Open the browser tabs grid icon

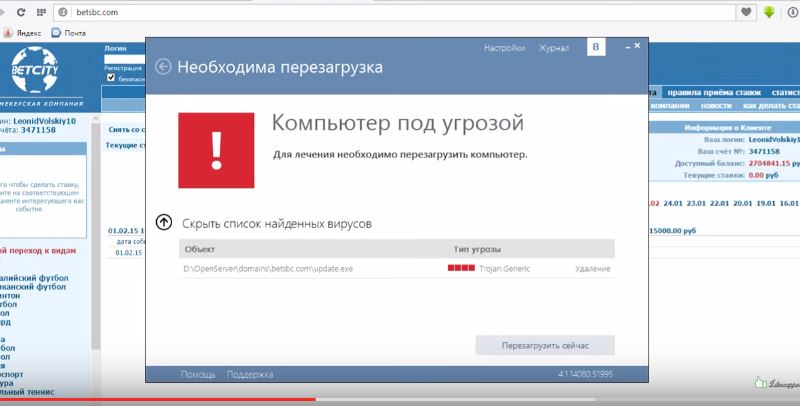coord(41,12)
